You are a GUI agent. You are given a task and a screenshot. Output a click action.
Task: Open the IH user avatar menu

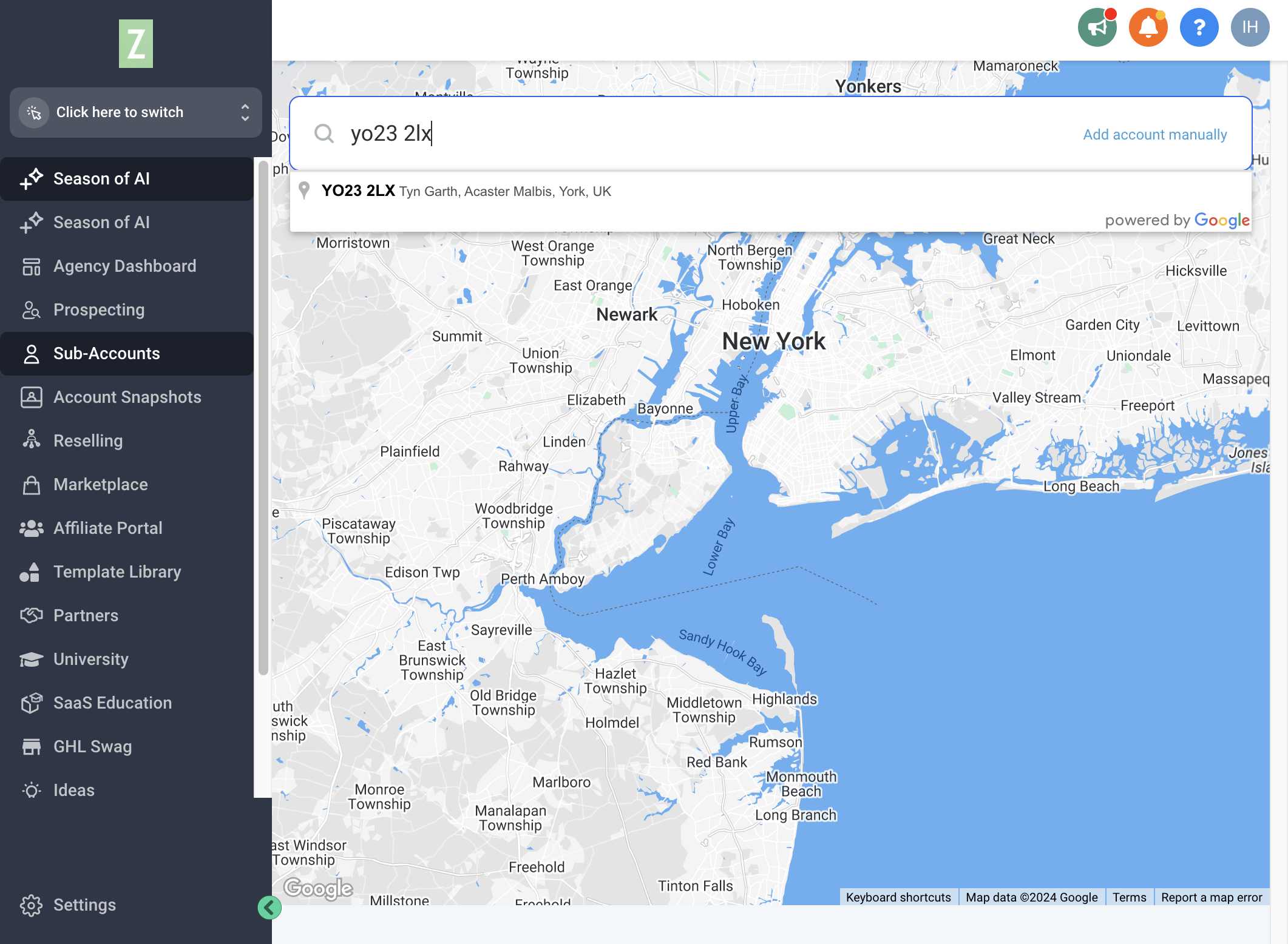1250,27
